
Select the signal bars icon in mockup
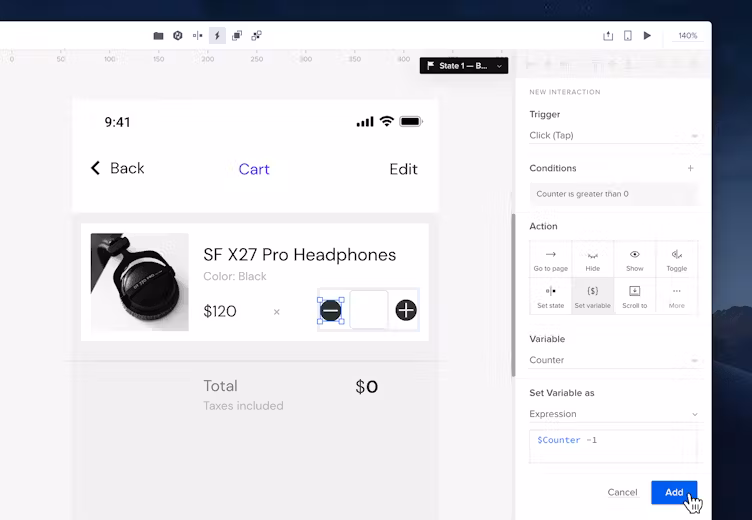point(365,122)
